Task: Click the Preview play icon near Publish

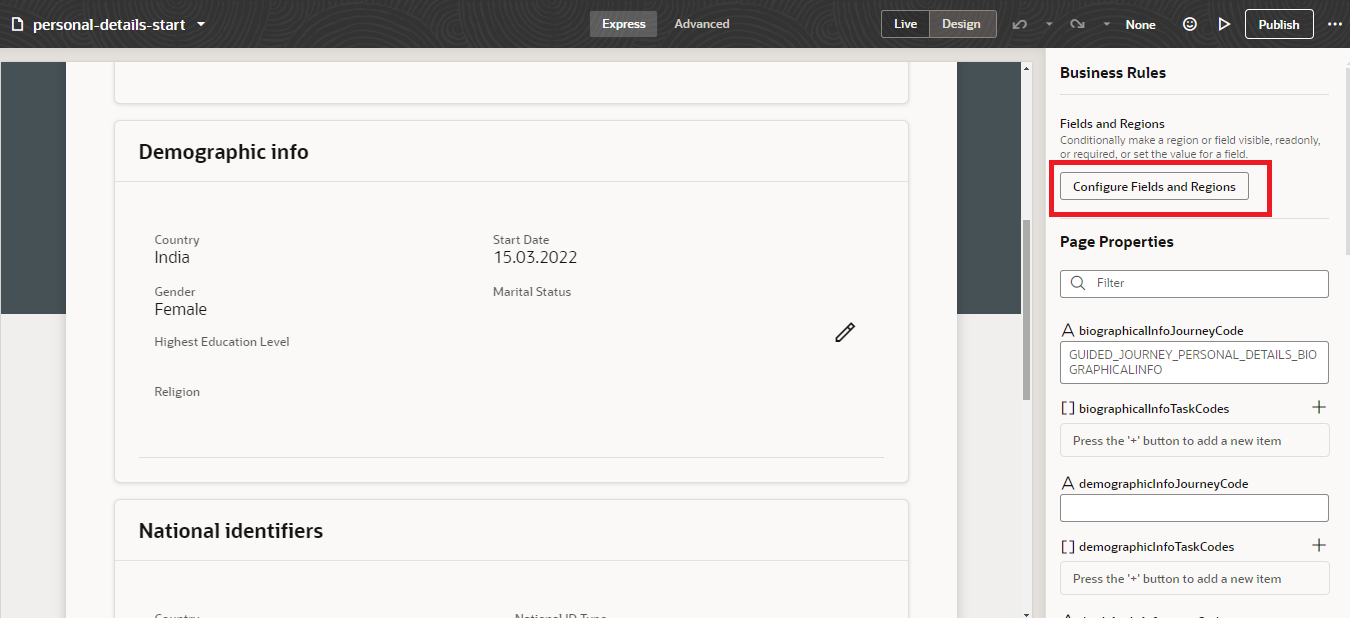Action: pyautogui.click(x=1224, y=23)
